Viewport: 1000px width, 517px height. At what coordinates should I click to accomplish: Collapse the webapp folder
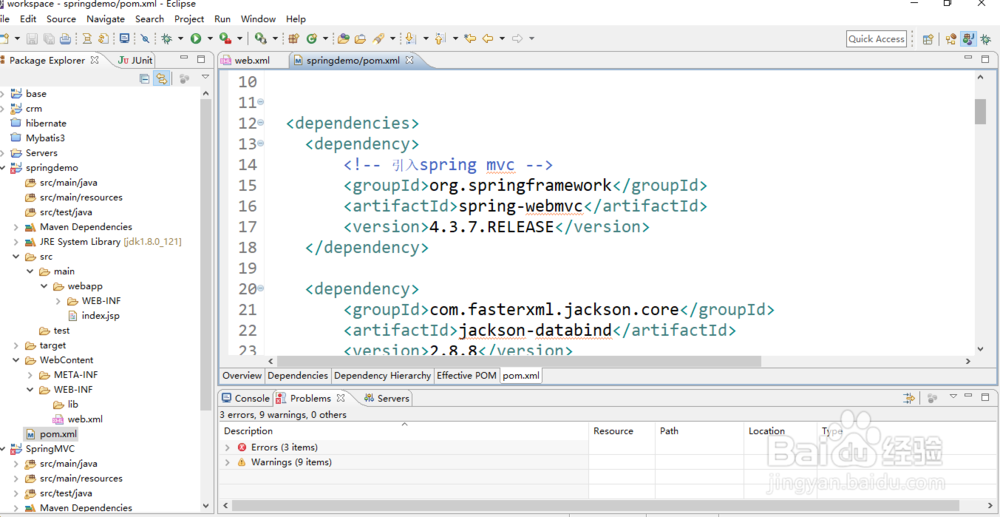pyautogui.click(x=44, y=286)
